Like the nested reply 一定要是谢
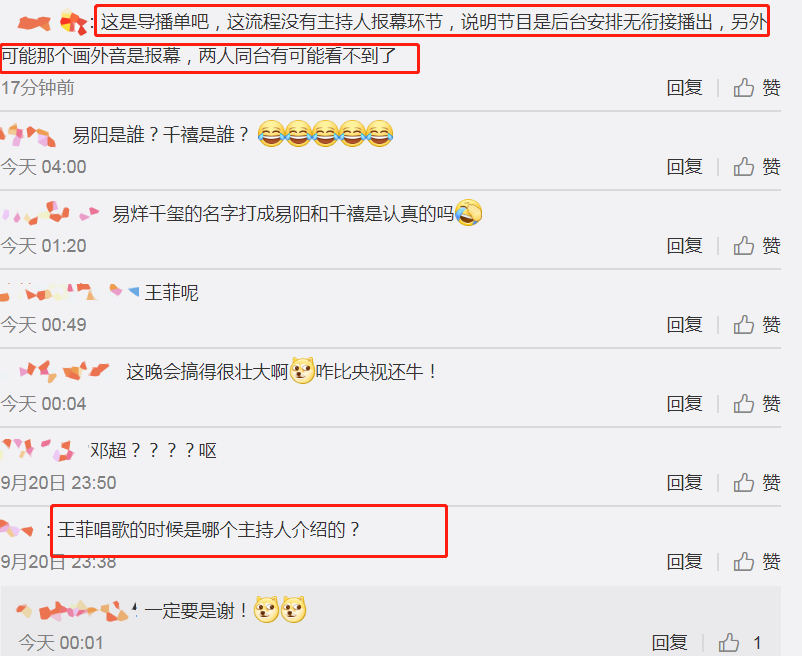802x656 pixels. (x=740, y=643)
